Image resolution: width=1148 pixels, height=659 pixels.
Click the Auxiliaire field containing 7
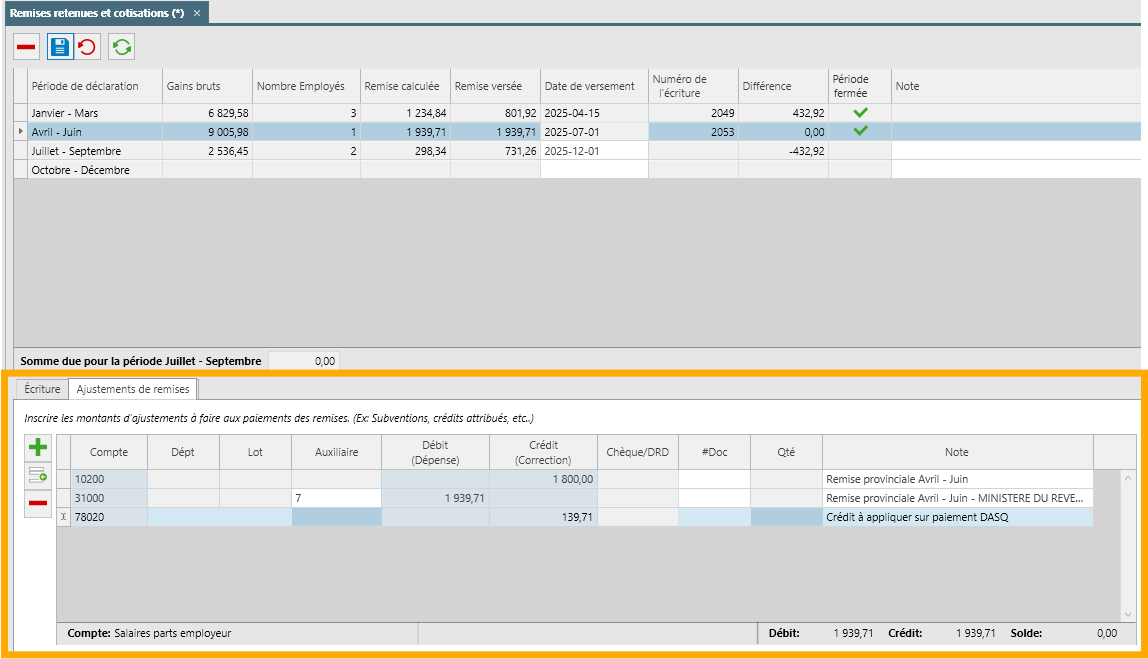pyautogui.click(x=336, y=498)
